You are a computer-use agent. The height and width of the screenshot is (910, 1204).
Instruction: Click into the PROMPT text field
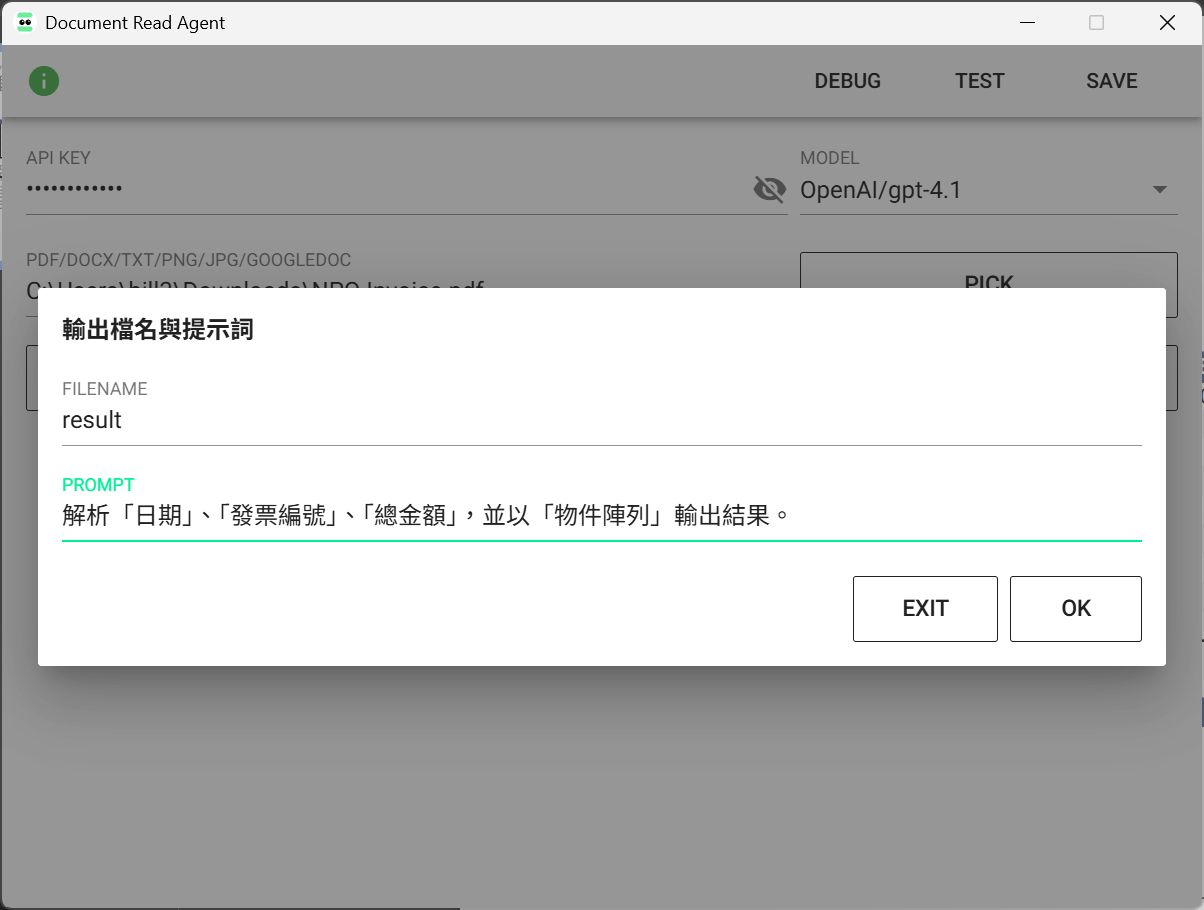(x=600, y=516)
